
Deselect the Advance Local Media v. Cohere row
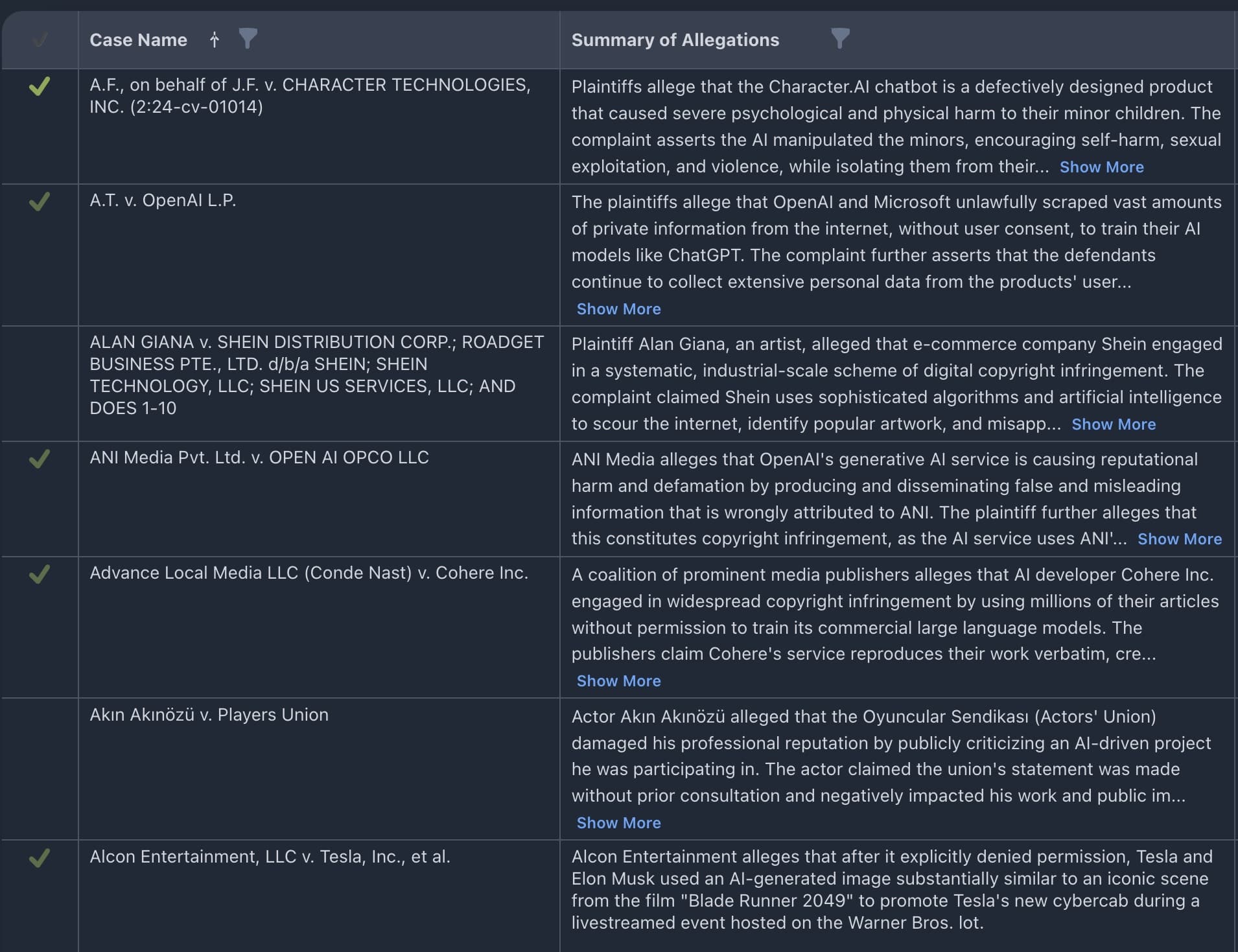40,574
